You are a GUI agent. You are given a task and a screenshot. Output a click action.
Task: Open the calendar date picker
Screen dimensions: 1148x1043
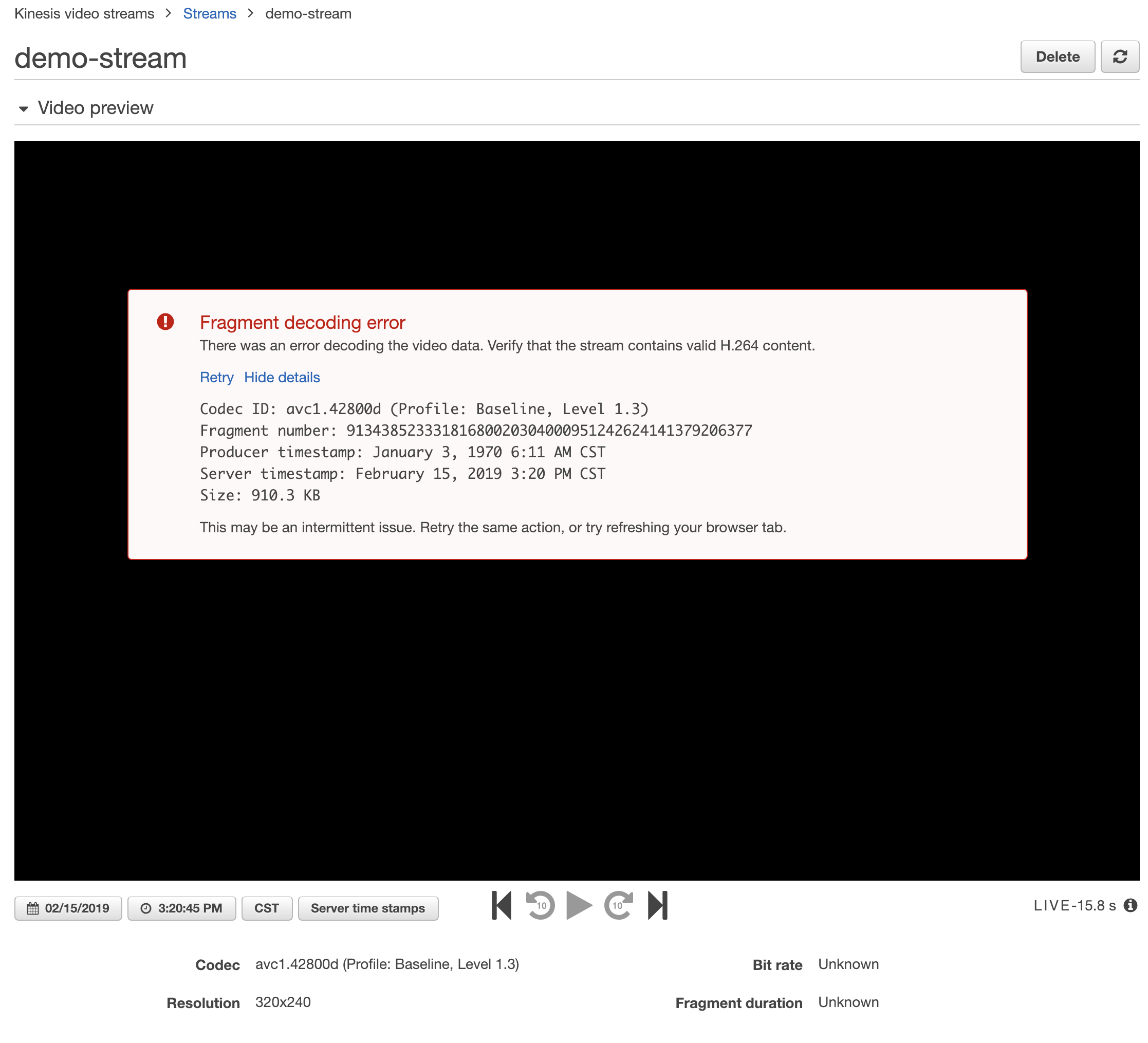32,908
